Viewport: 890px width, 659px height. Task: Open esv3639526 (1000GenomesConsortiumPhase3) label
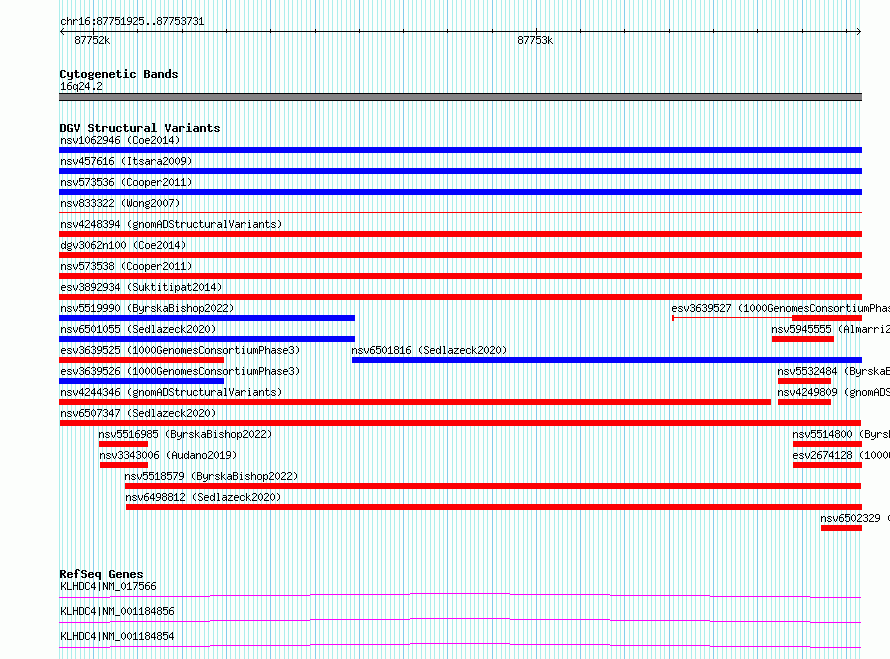[x=180, y=371]
